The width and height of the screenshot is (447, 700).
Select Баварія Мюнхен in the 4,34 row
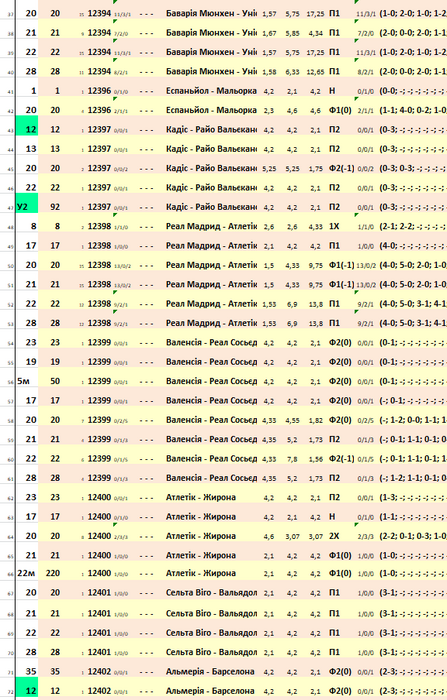[x=211, y=33]
